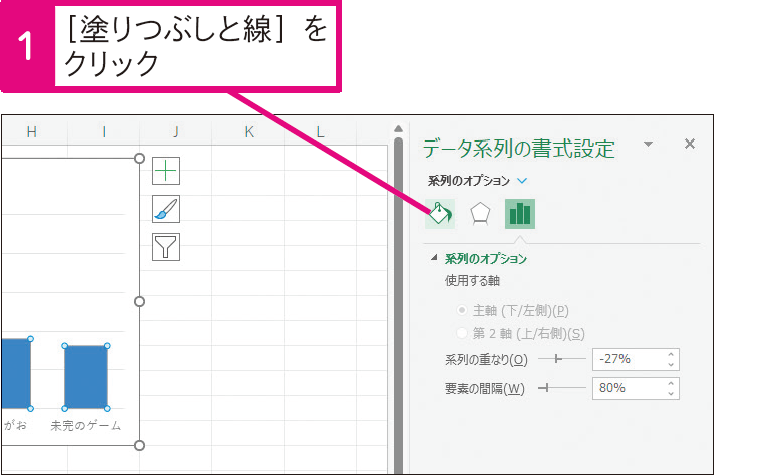
Task: Click the 未完のゲーム axis label
Action: click(x=86, y=426)
